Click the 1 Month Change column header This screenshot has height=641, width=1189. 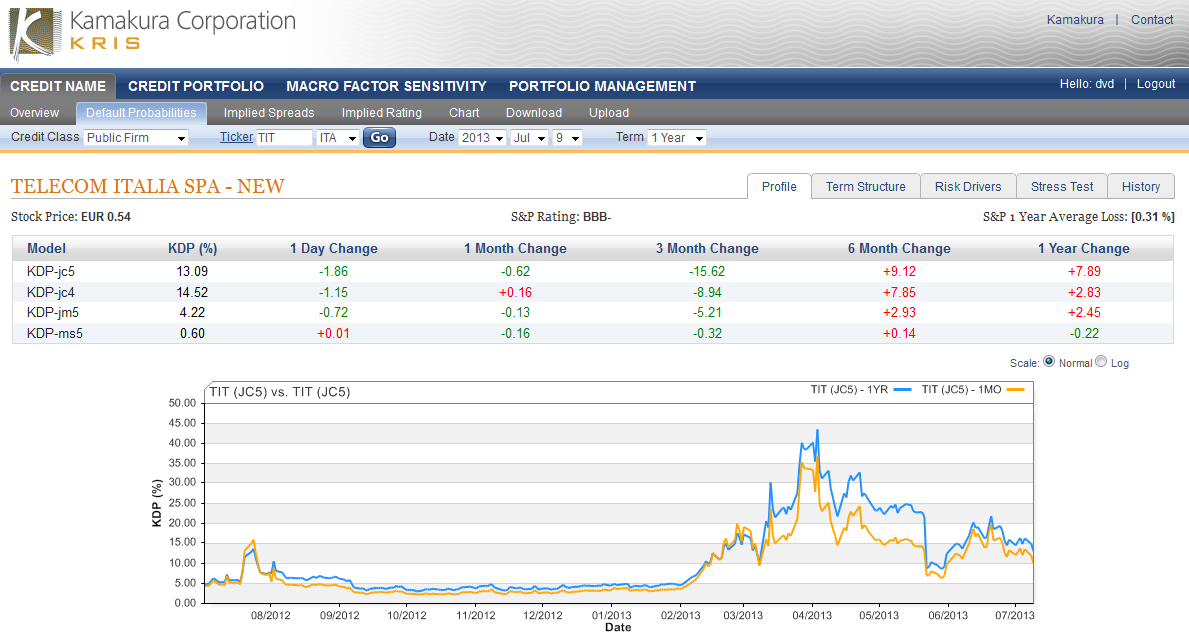(516, 249)
